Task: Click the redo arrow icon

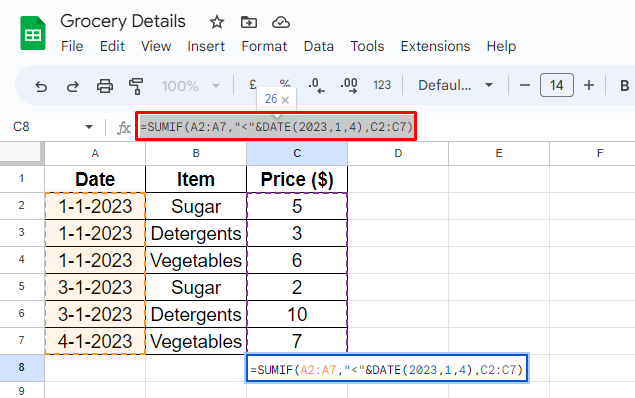Action: click(x=72, y=86)
